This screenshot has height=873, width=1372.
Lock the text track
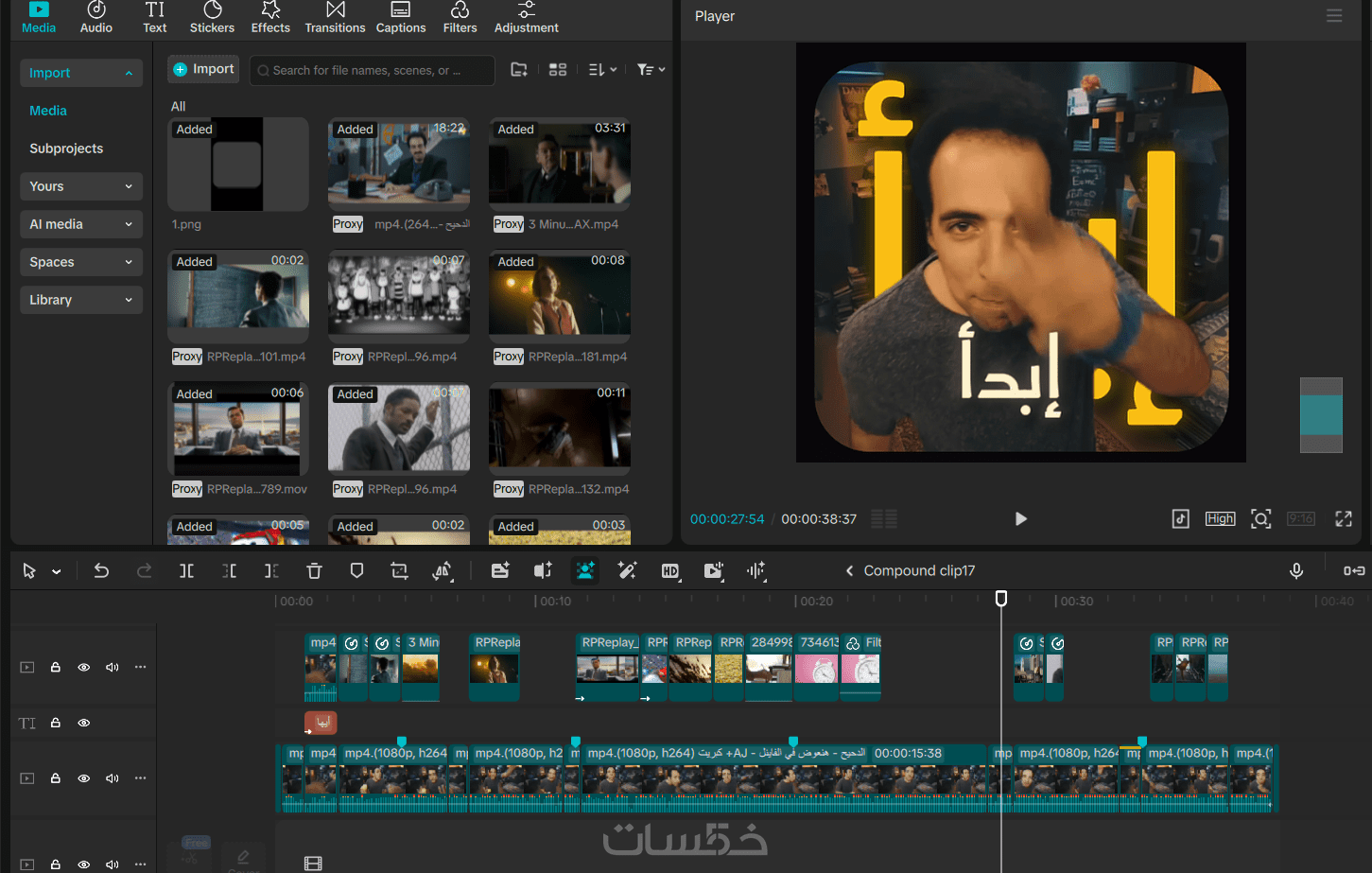tap(56, 723)
